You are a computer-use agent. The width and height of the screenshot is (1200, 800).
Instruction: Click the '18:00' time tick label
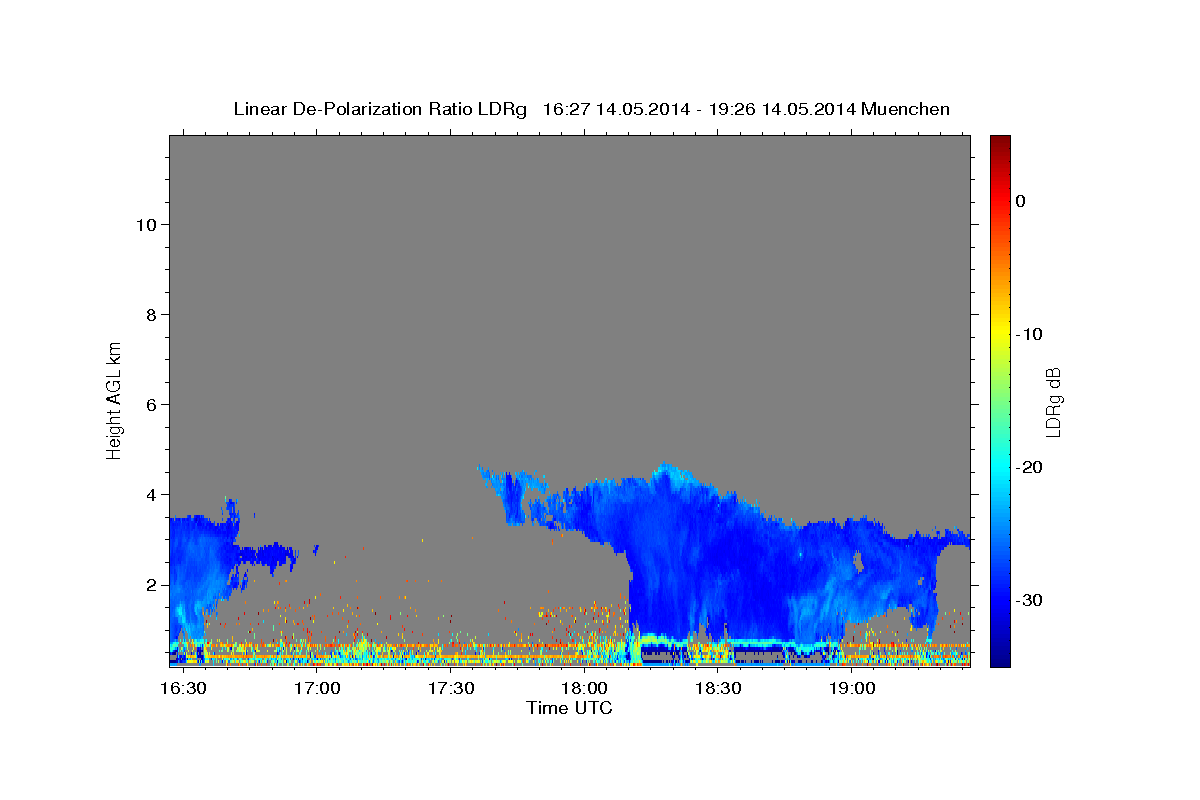pyautogui.click(x=585, y=689)
